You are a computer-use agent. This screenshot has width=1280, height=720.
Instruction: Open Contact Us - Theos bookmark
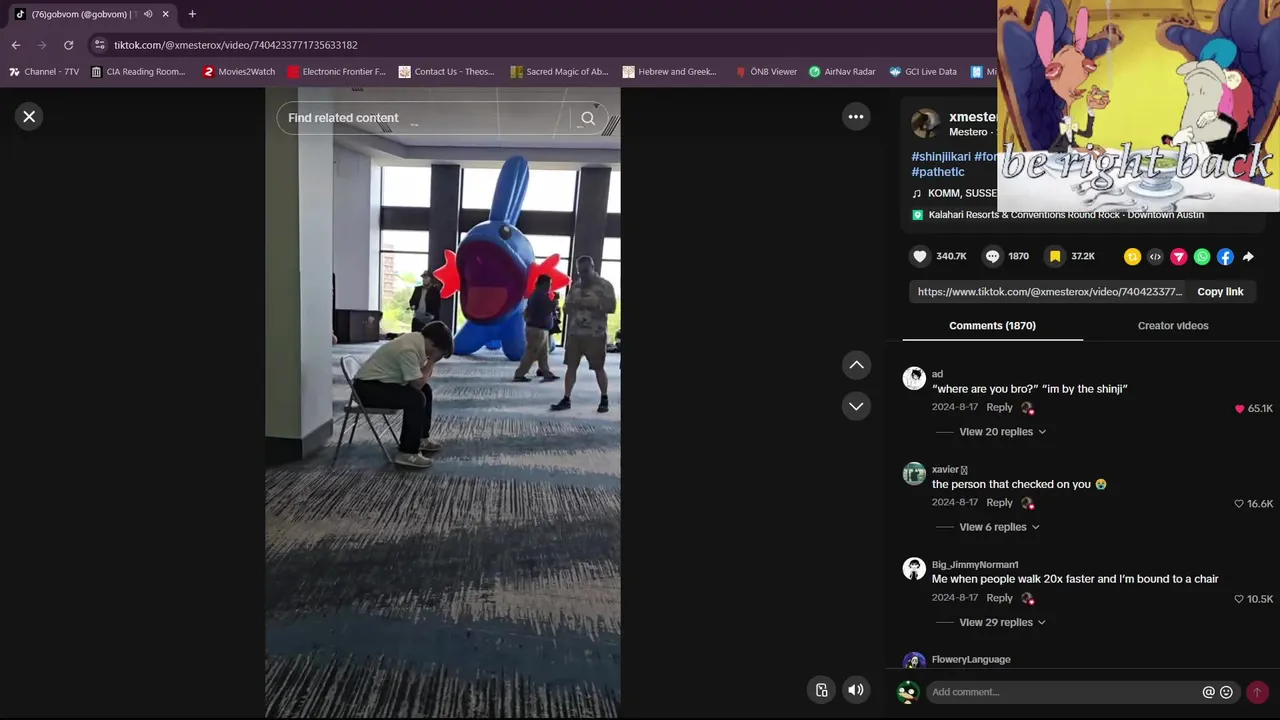click(x=446, y=72)
